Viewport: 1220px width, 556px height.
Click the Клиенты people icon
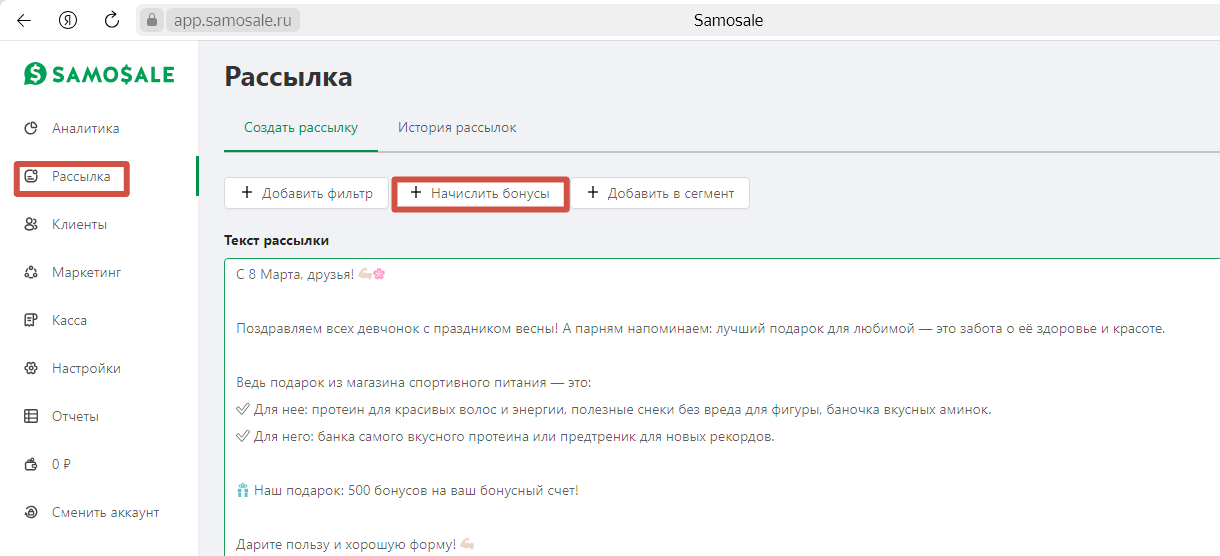31,224
